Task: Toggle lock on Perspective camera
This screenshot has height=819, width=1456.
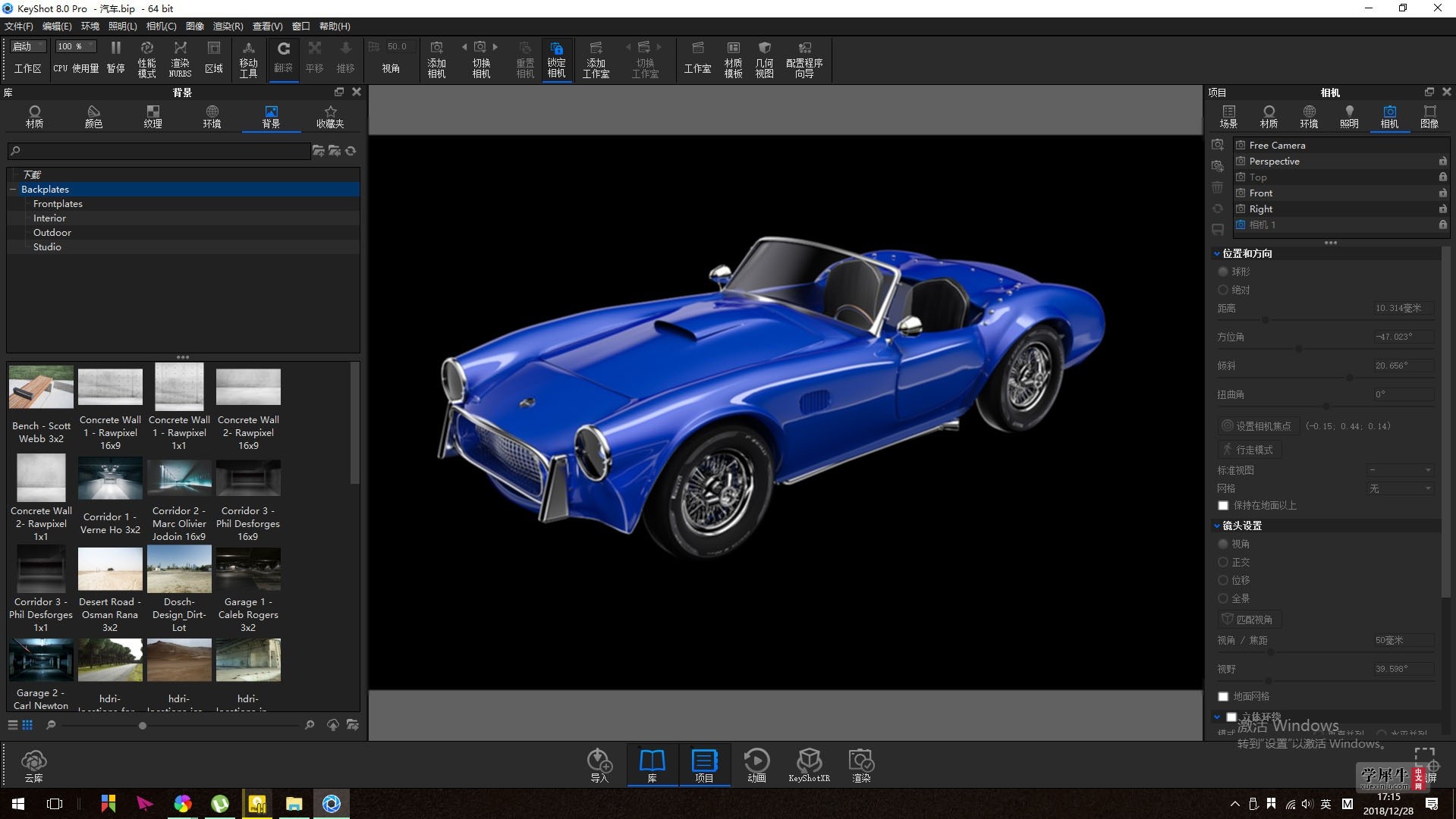Action: pyautogui.click(x=1442, y=161)
